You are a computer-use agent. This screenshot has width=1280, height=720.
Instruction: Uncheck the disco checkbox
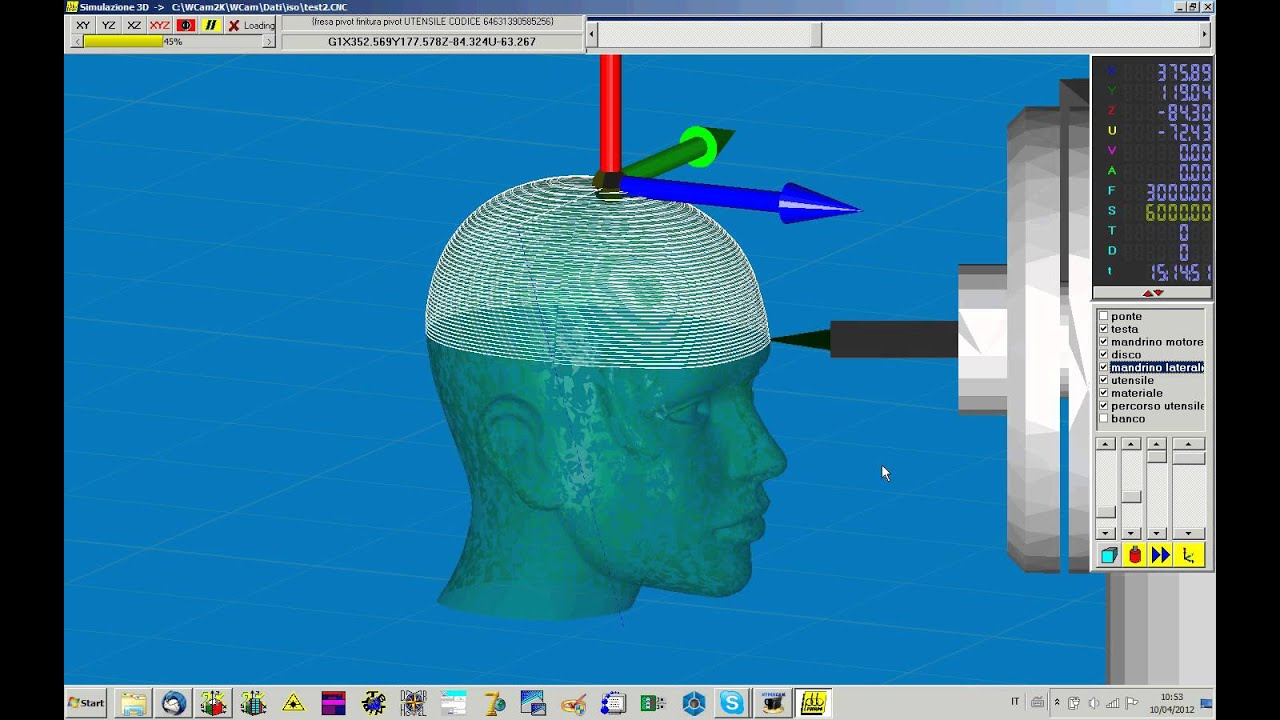click(x=1104, y=354)
